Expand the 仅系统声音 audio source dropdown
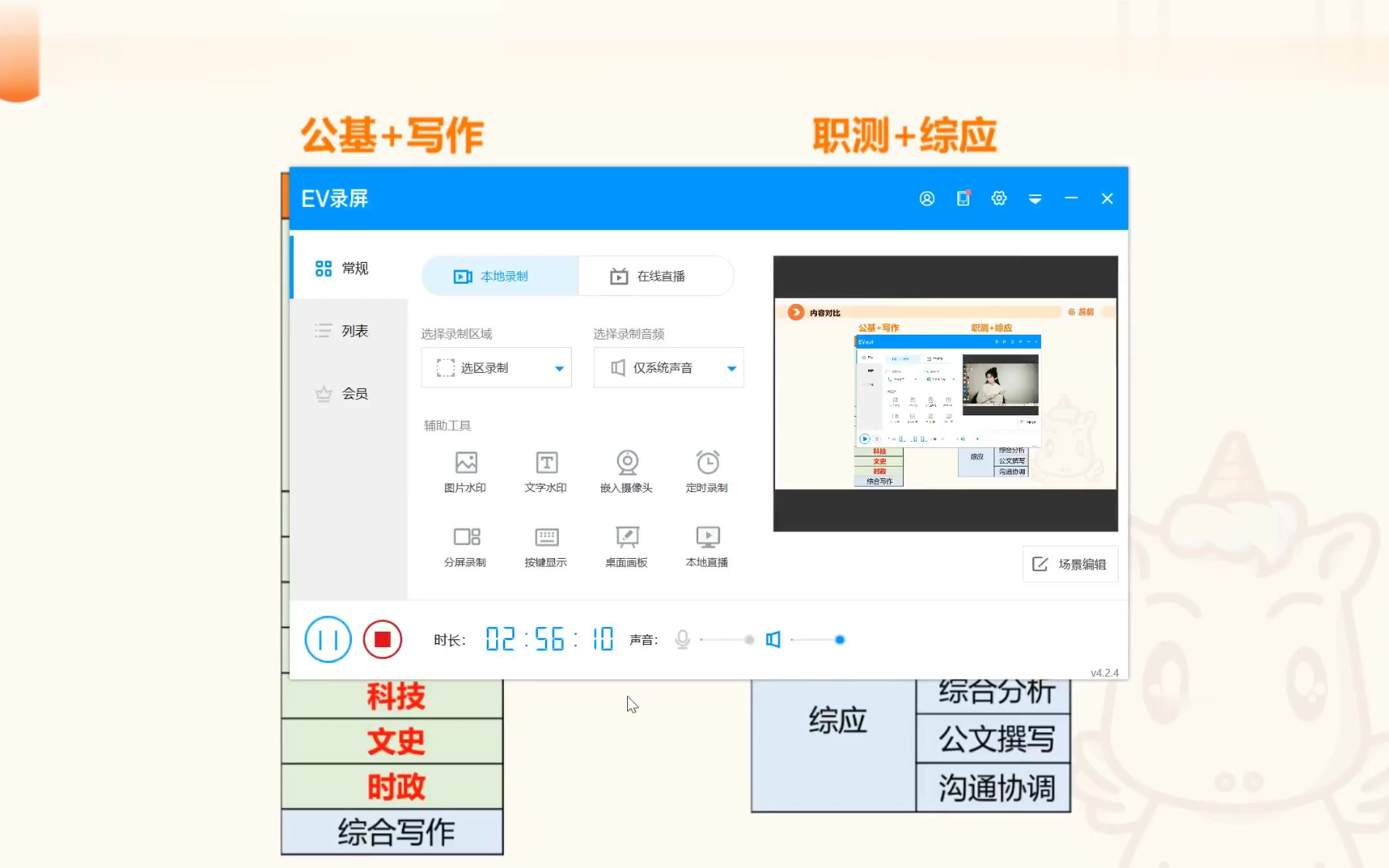The height and width of the screenshot is (868, 1389). pos(668,367)
